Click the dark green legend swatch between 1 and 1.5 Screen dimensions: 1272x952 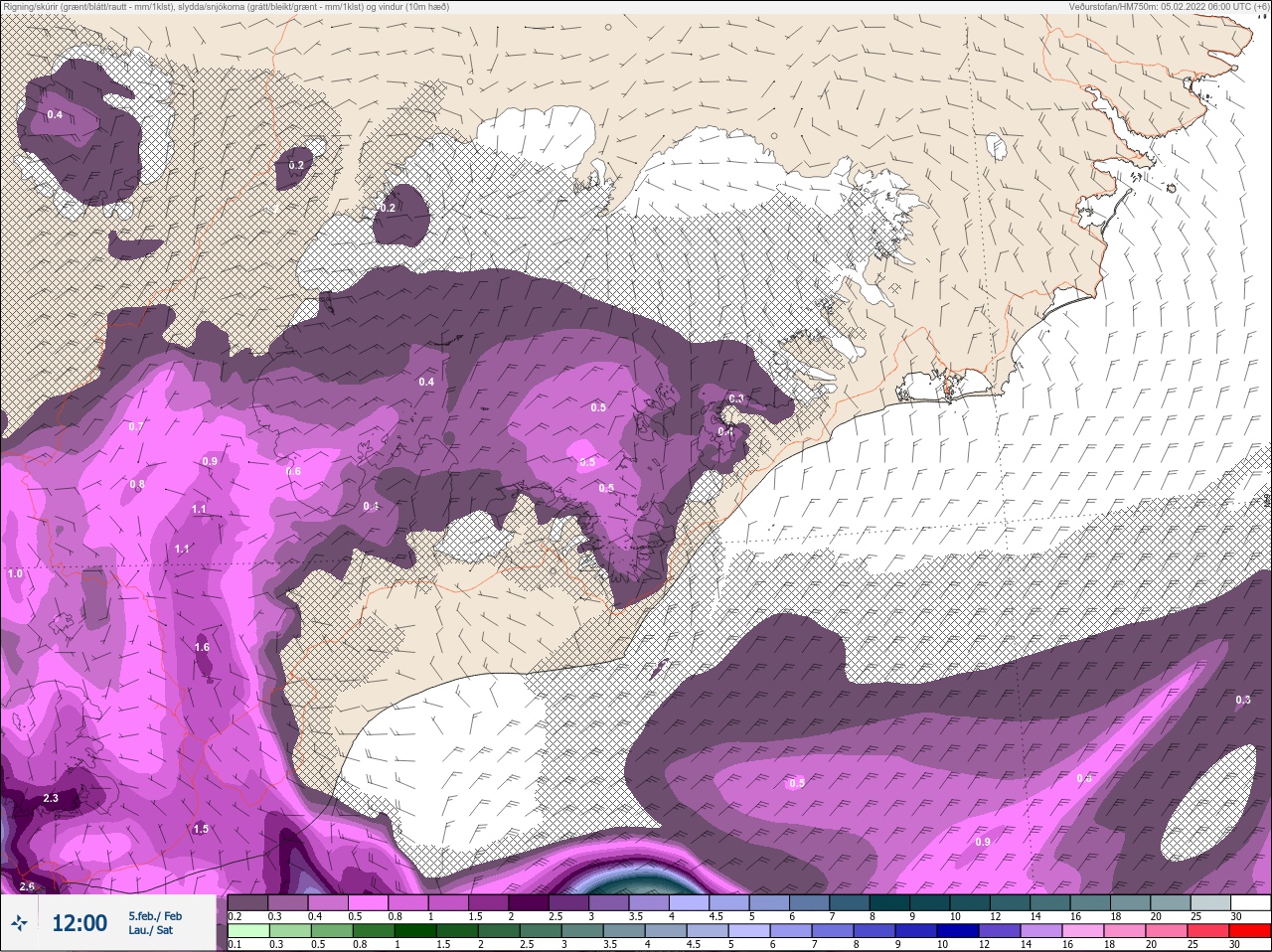click(x=414, y=930)
